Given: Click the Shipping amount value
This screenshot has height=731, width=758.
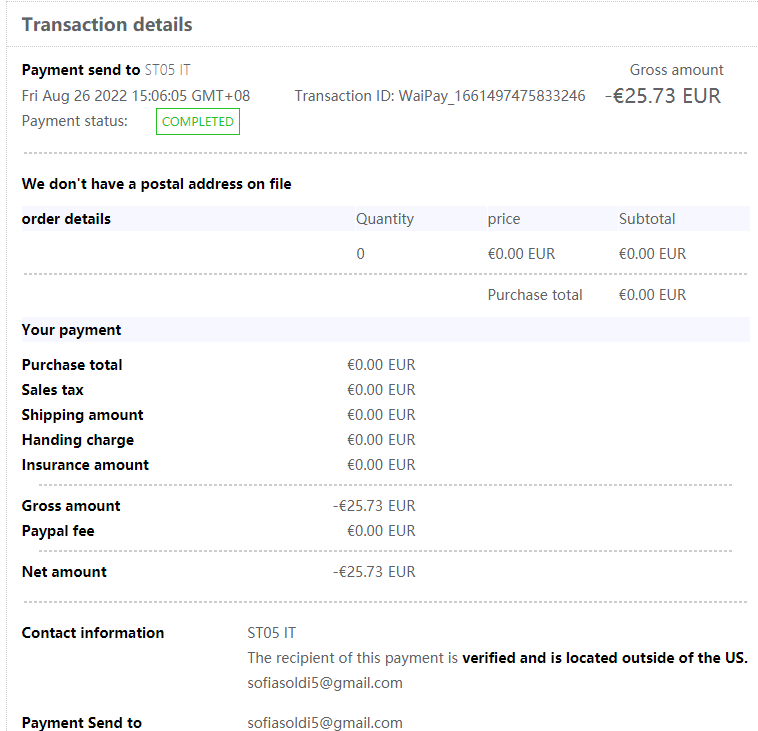Looking at the screenshot, I should pyautogui.click(x=381, y=414).
